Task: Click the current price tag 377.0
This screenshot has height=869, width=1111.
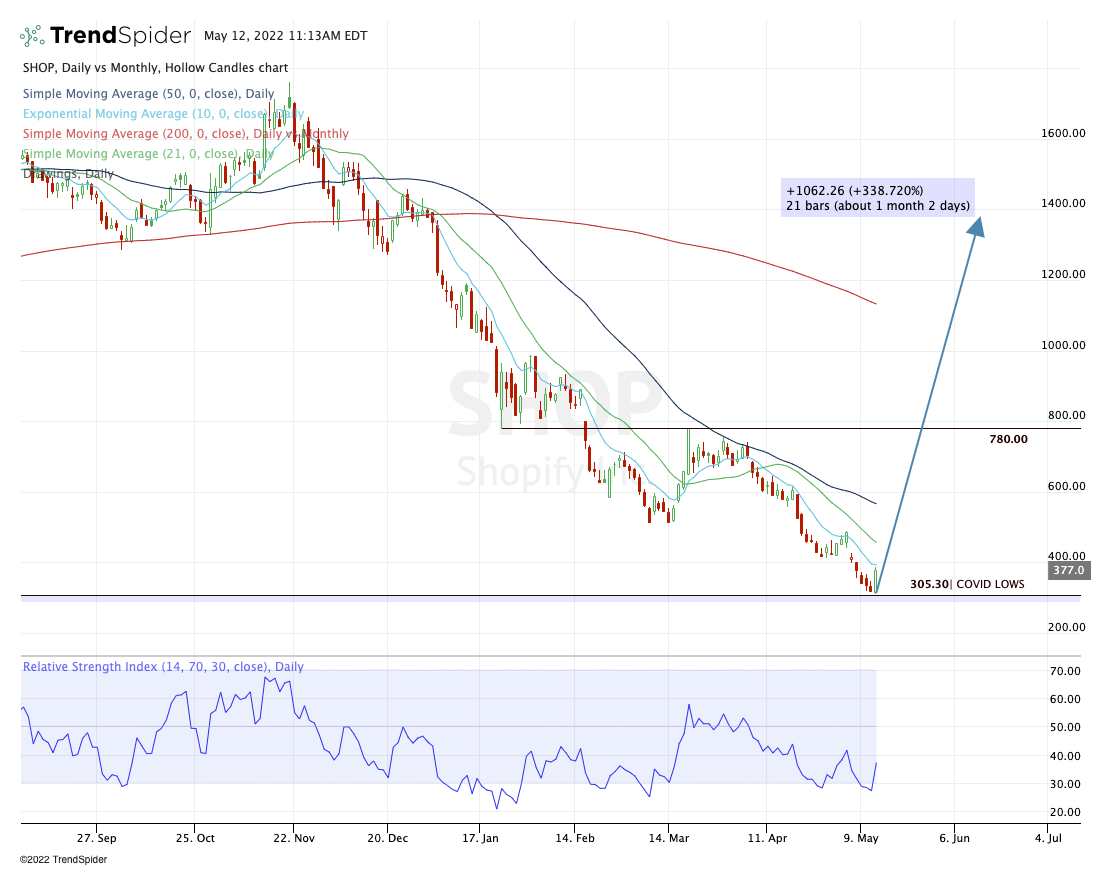Action: (1068, 570)
